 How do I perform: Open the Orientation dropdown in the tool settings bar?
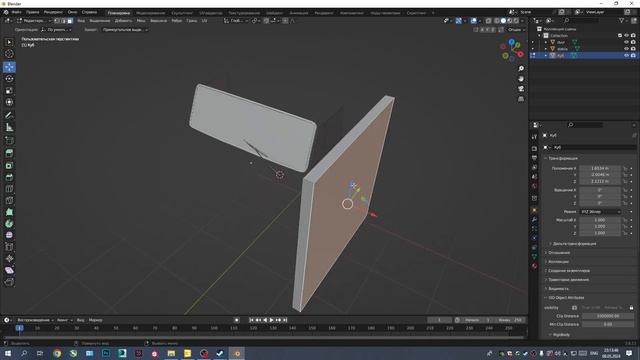tap(56, 30)
